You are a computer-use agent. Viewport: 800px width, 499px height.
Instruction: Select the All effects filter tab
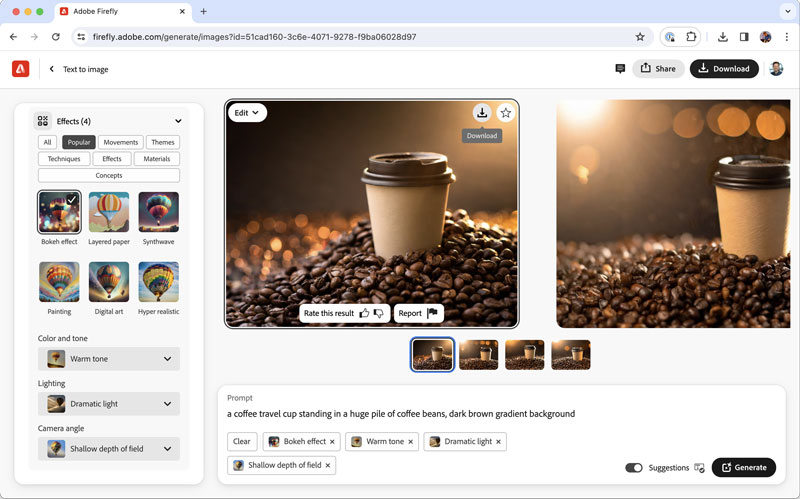coord(47,142)
